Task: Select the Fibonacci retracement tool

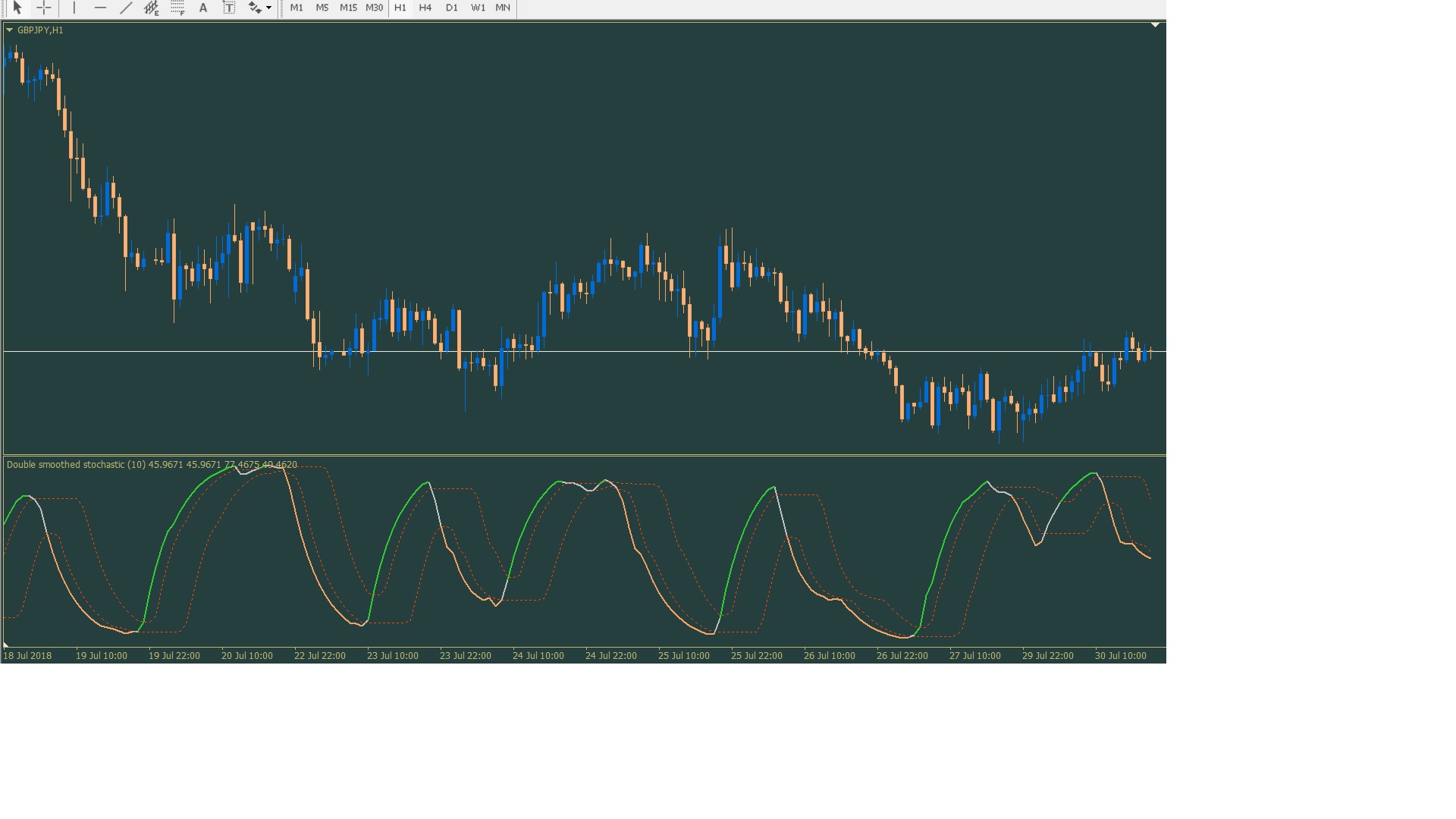Action: tap(177, 8)
